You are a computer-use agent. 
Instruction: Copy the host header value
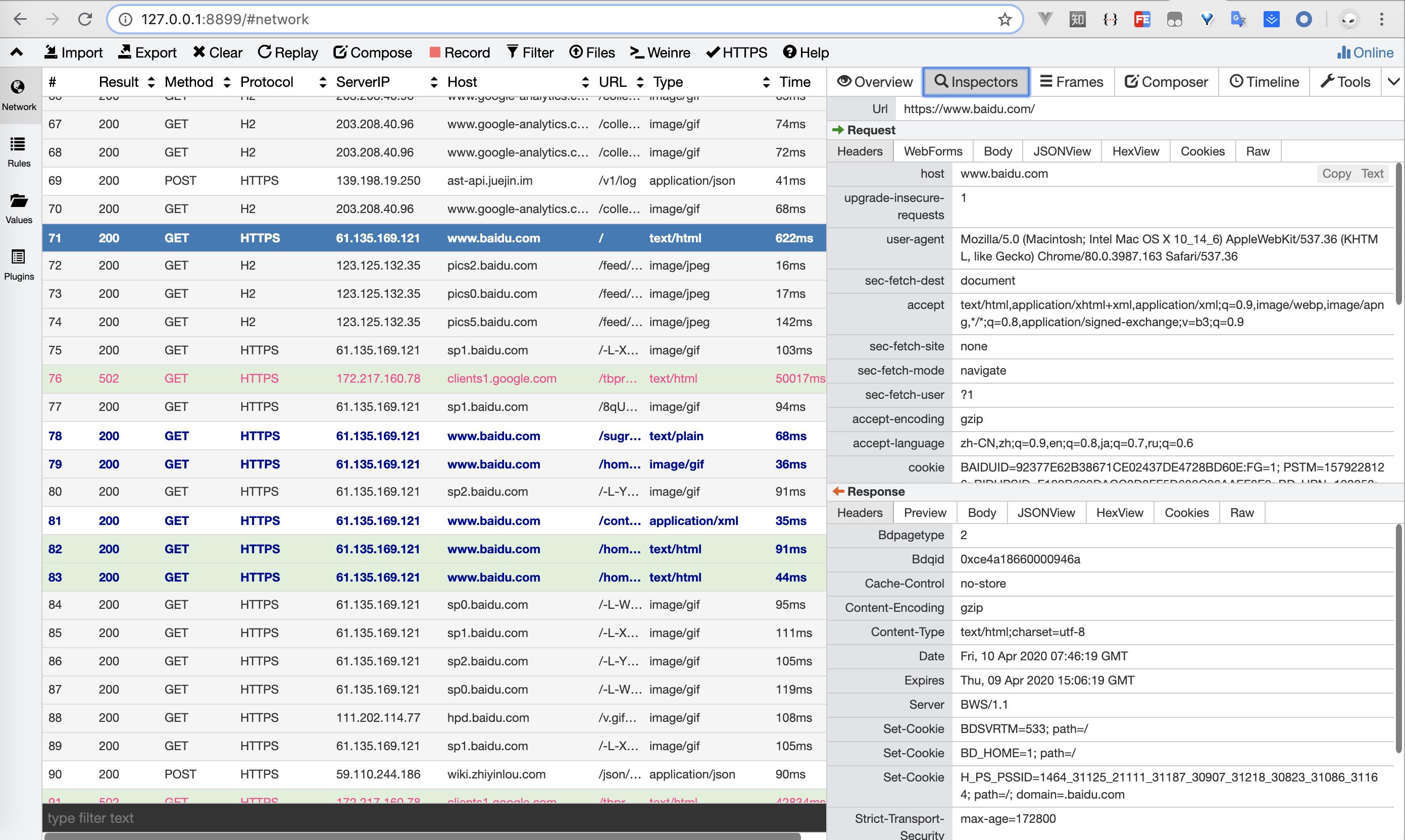pyautogui.click(x=1336, y=174)
